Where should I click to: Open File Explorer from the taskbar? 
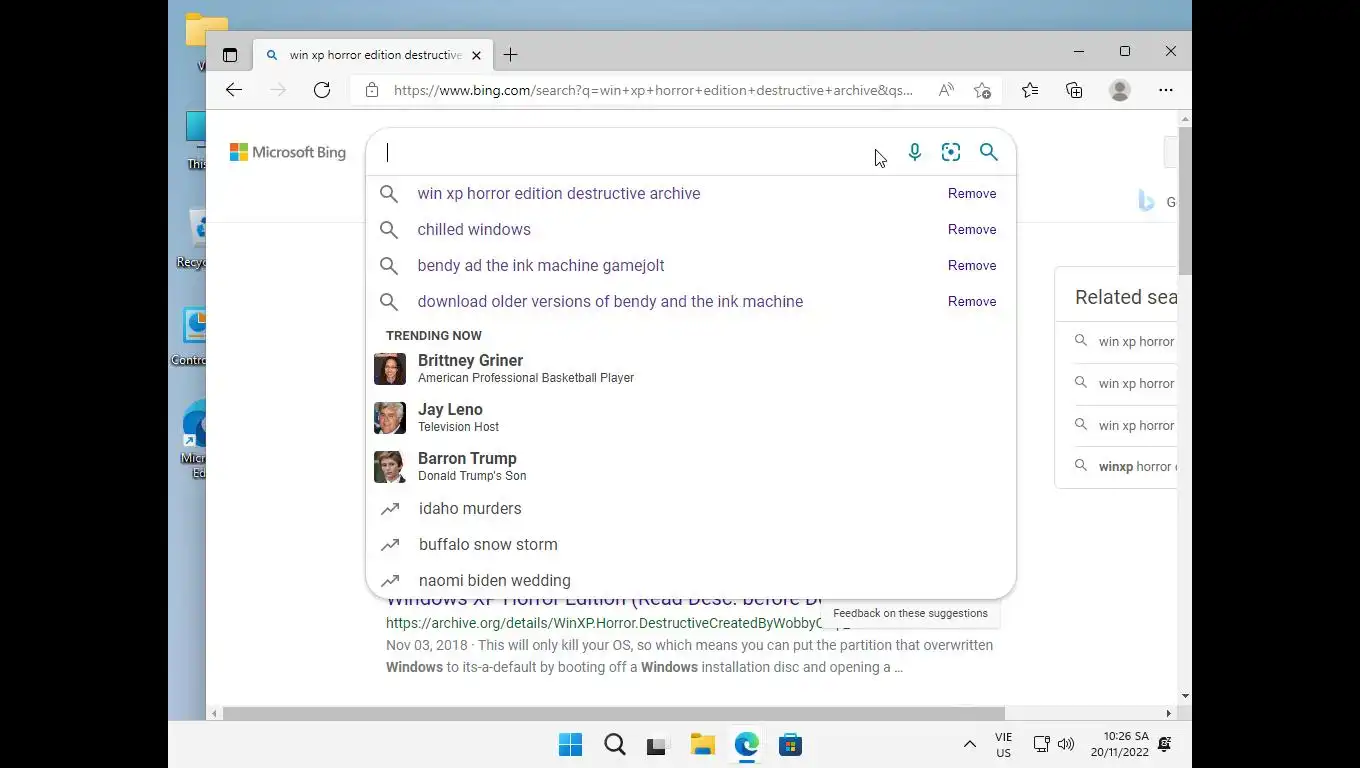702,745
